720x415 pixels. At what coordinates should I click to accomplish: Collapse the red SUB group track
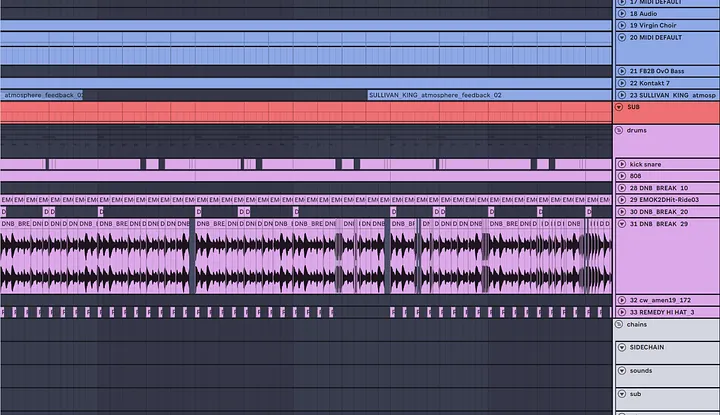point(619,107)
